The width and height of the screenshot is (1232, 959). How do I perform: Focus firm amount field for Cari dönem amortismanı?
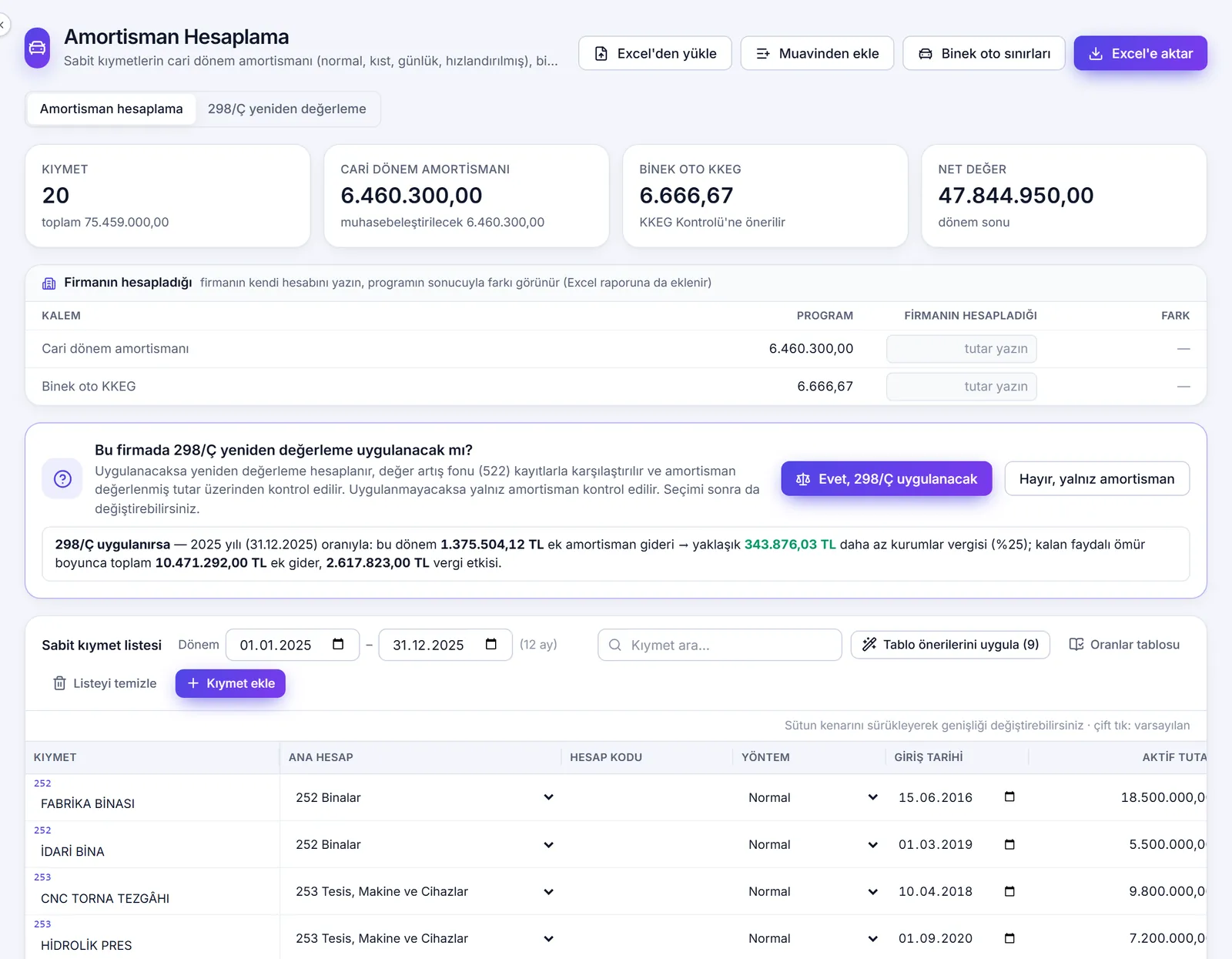click(962, 348)
